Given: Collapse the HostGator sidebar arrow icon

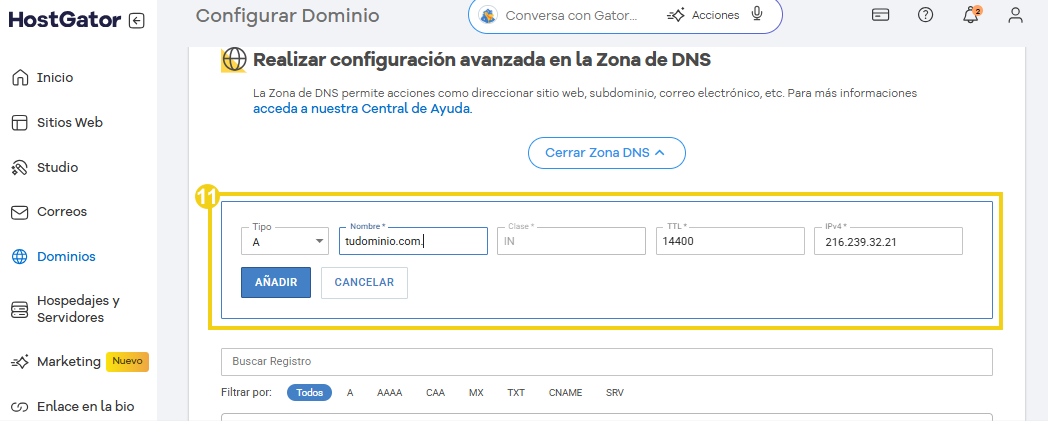Looking at the screenshot, I should tap(136, 20).
